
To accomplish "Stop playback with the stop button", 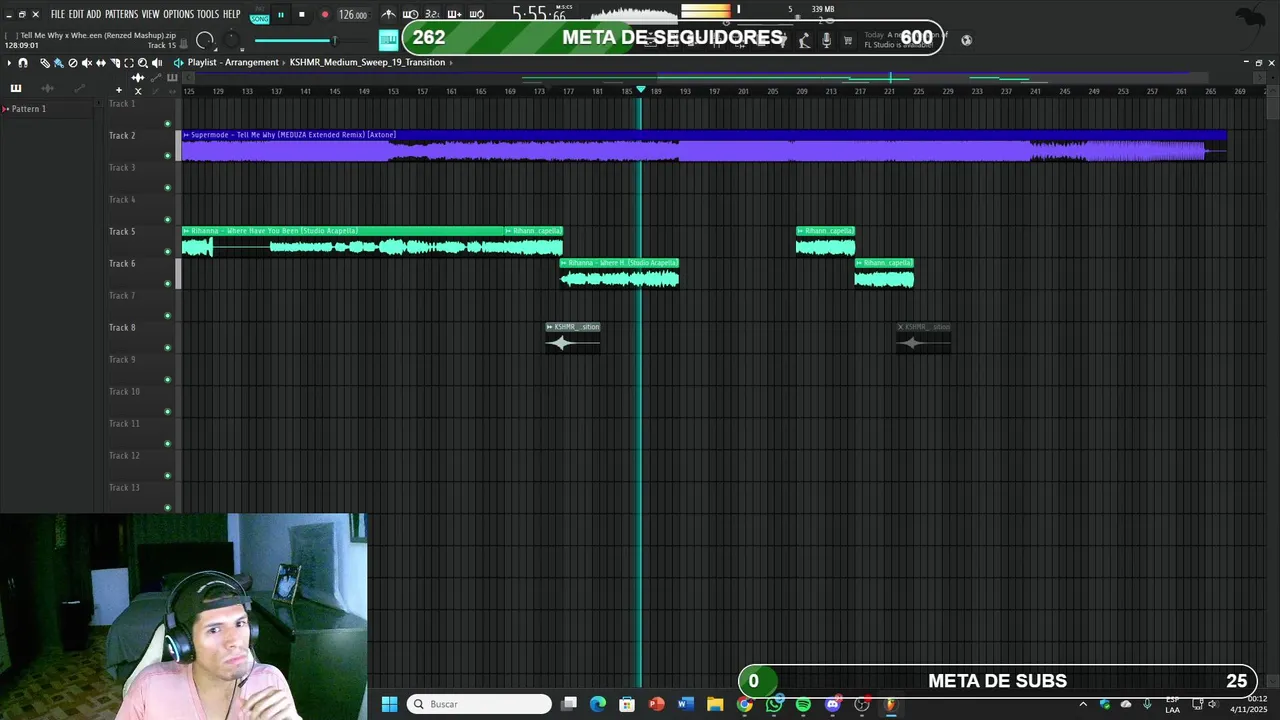I will coord(302,15).
